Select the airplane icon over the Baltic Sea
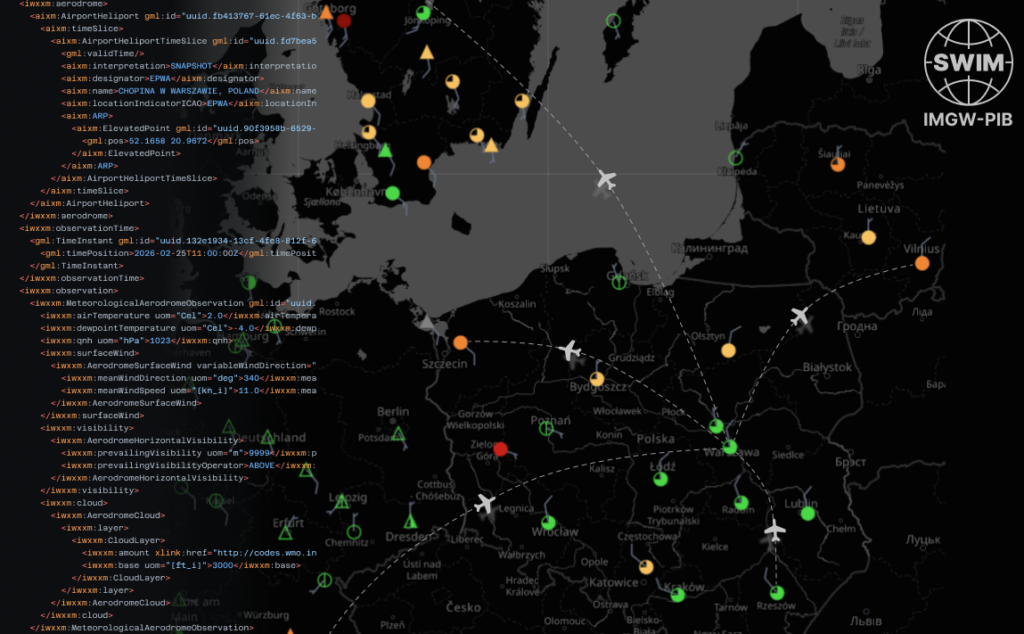This screenshot has height=634, width=1024. [606, 180]
